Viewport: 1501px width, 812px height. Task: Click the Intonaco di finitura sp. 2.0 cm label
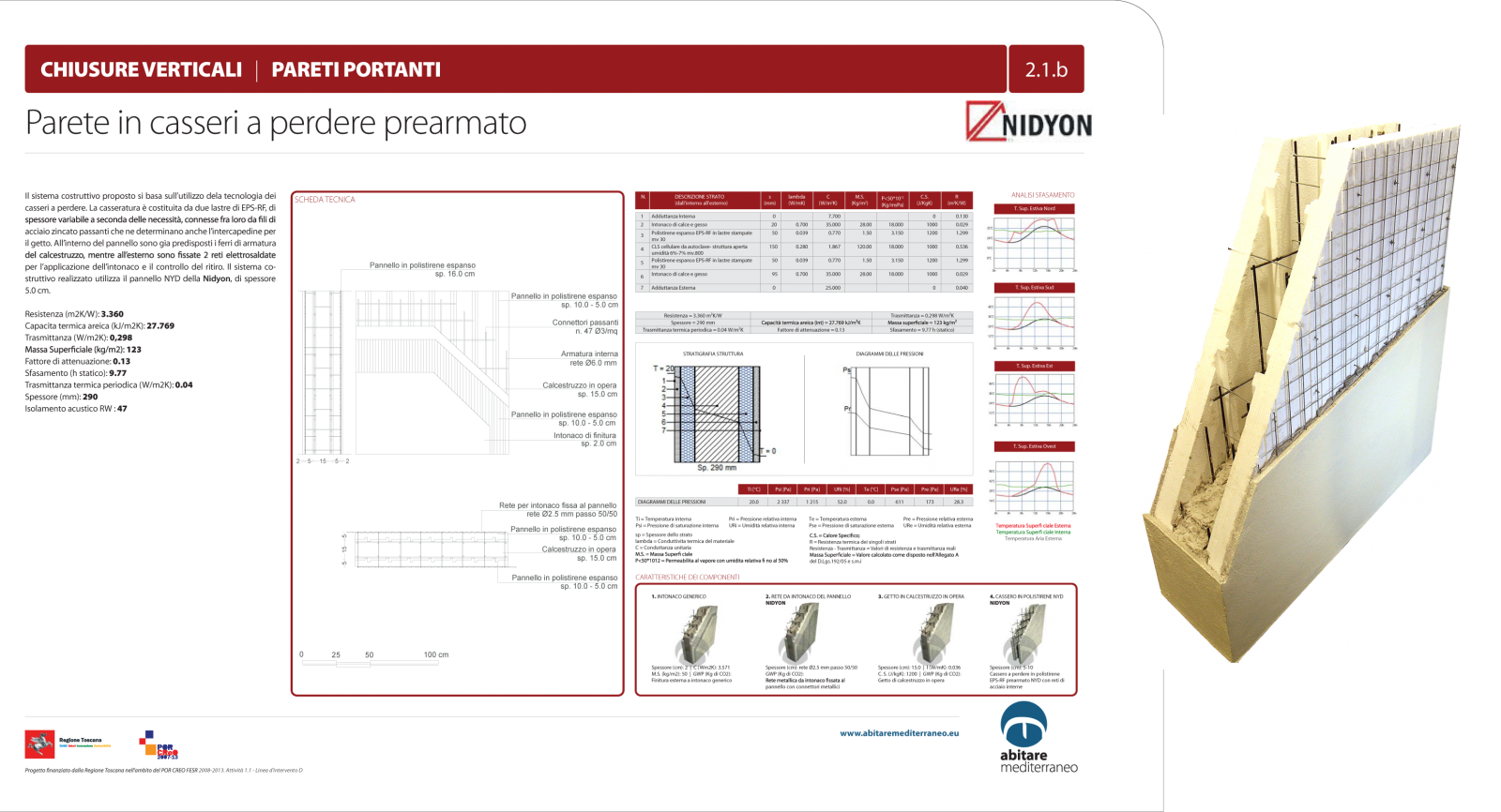click(584, 439)
